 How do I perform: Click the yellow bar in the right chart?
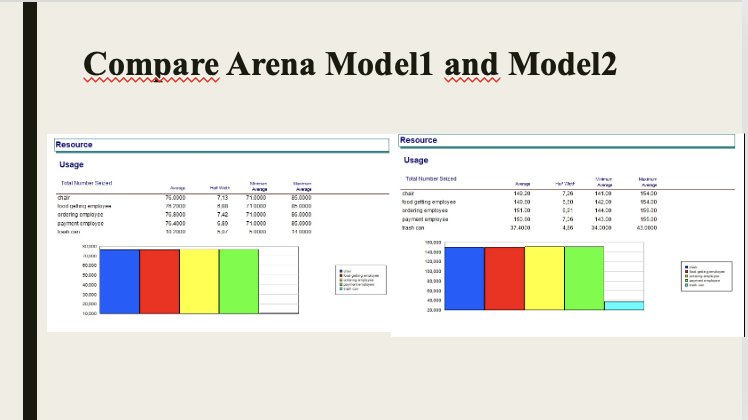(544, 278)
